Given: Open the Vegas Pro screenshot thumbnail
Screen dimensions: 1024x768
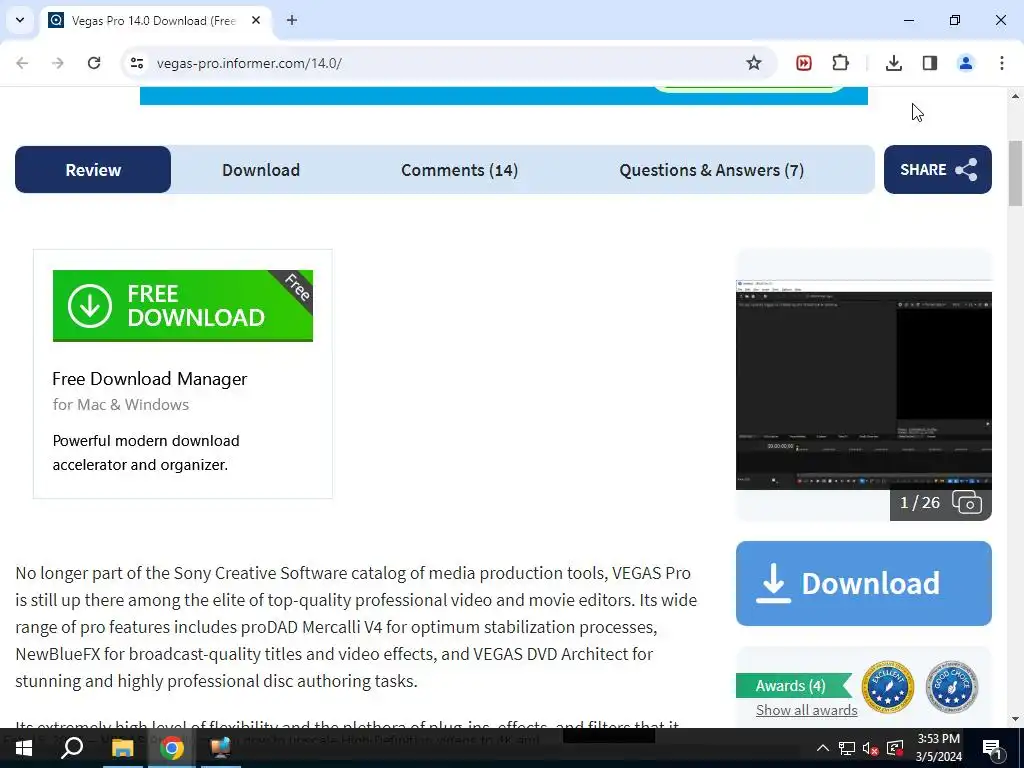Looking at the screenshot, I should point(863,384).
